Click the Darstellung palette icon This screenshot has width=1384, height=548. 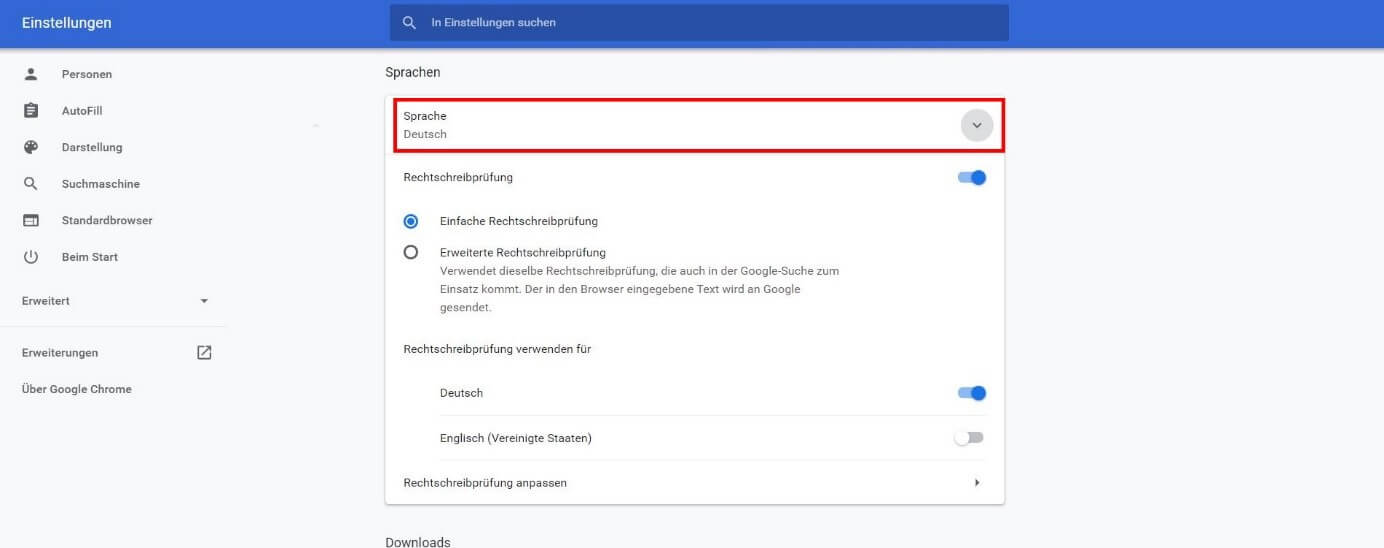[x=31, y=147]
